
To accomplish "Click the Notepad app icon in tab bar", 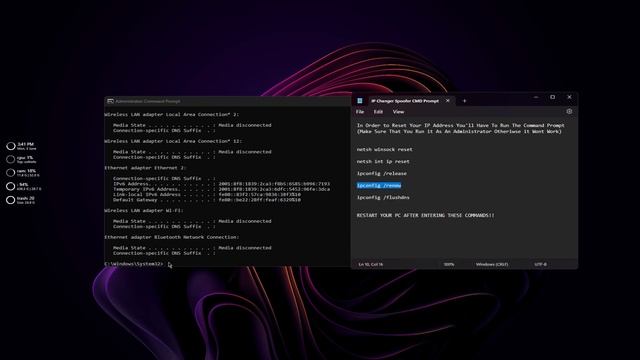I will pos(360,101).
